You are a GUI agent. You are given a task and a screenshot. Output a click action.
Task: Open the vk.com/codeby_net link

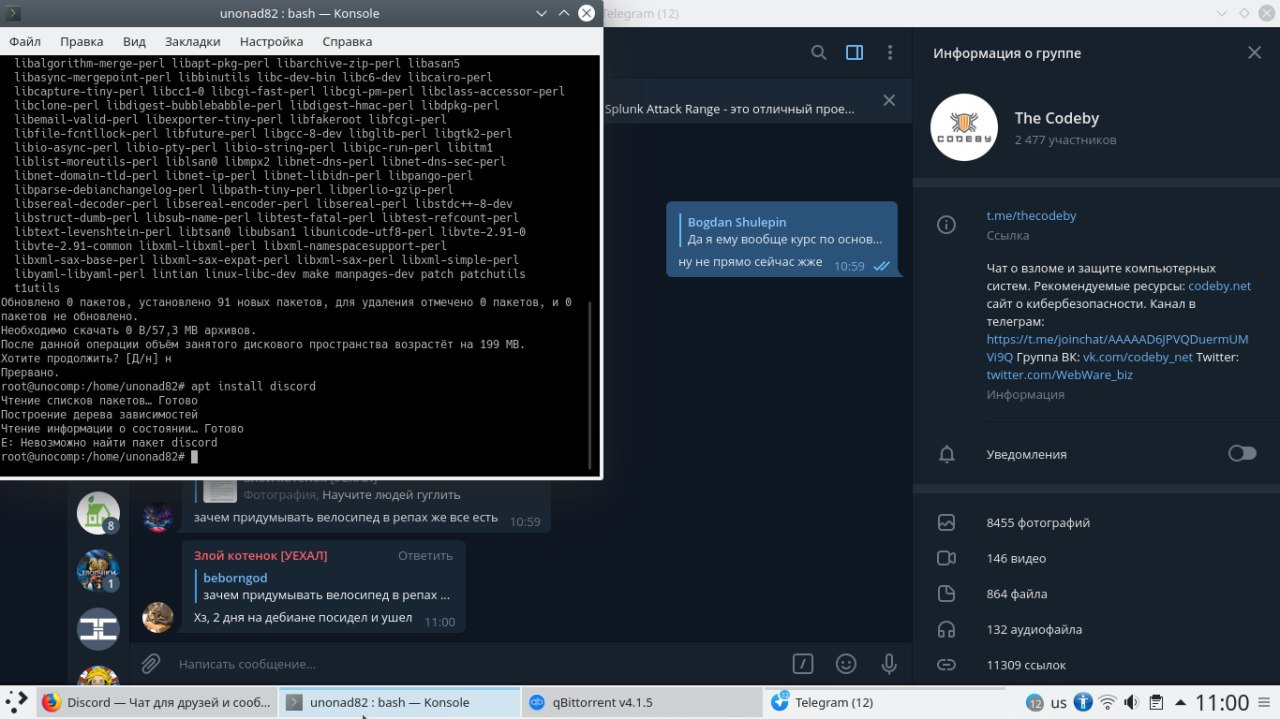1137,357
